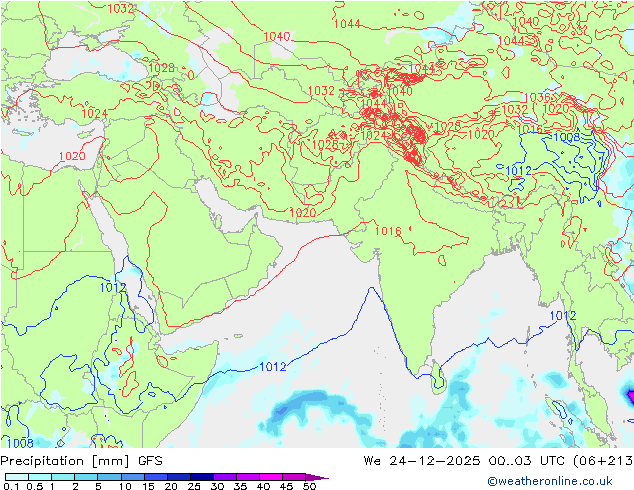The width and height of the screenshot is (634, 490).
Task: Click the '1012' label over the Arabian Sea
Action: click(x=273, y=367)
